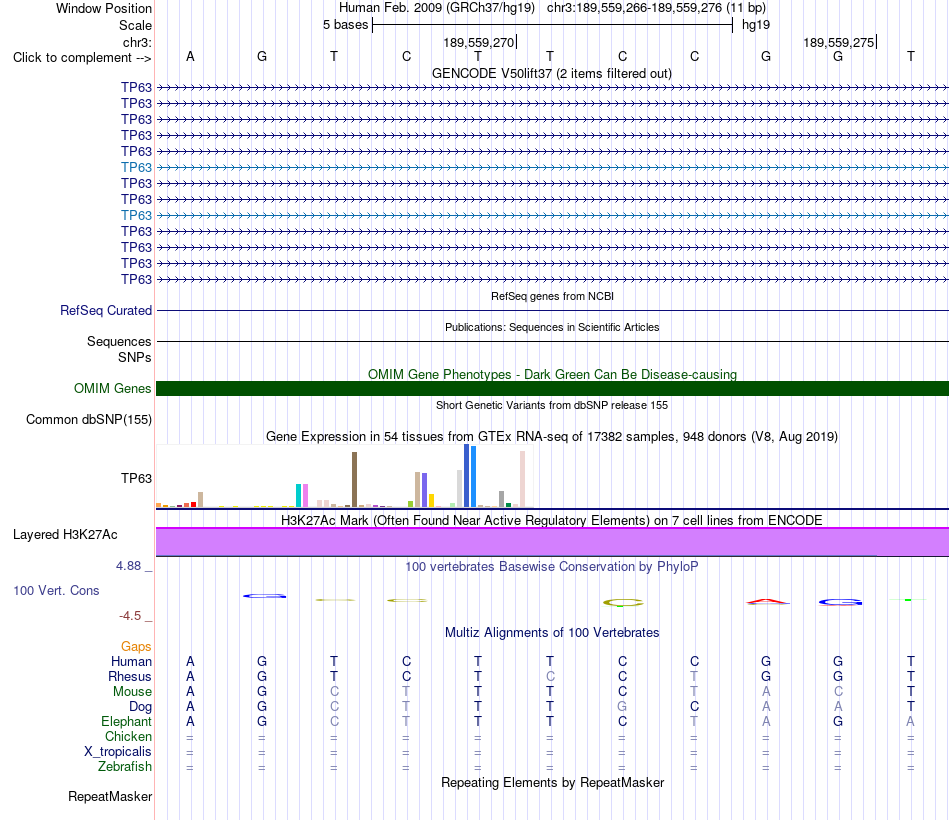The height and width of the screenshot is (820, 950).
Task: Select the Common dbSNP(155) track label
Action: (x=88, y=419)
